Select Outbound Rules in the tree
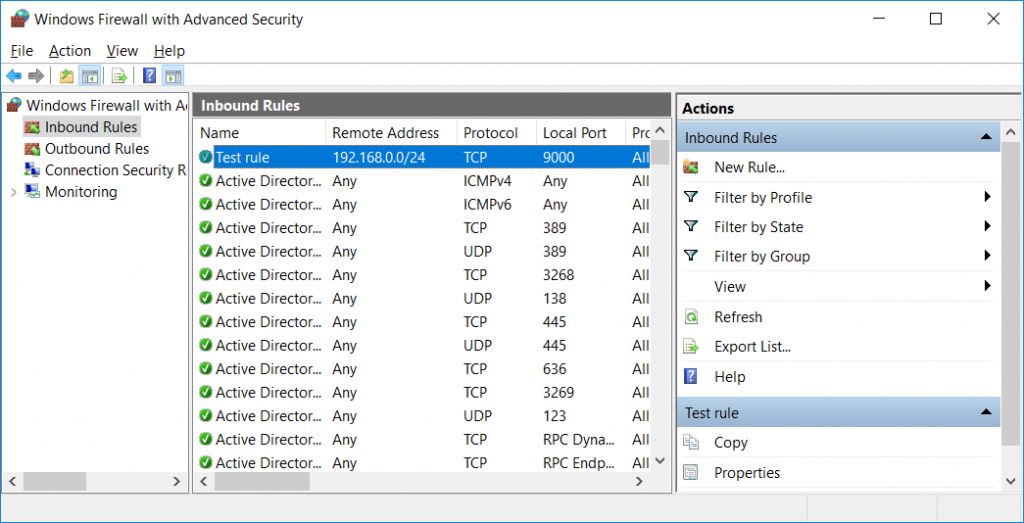Image resolution: width=1024 pixels, height=523 pixels. click(x=96, y=149)
